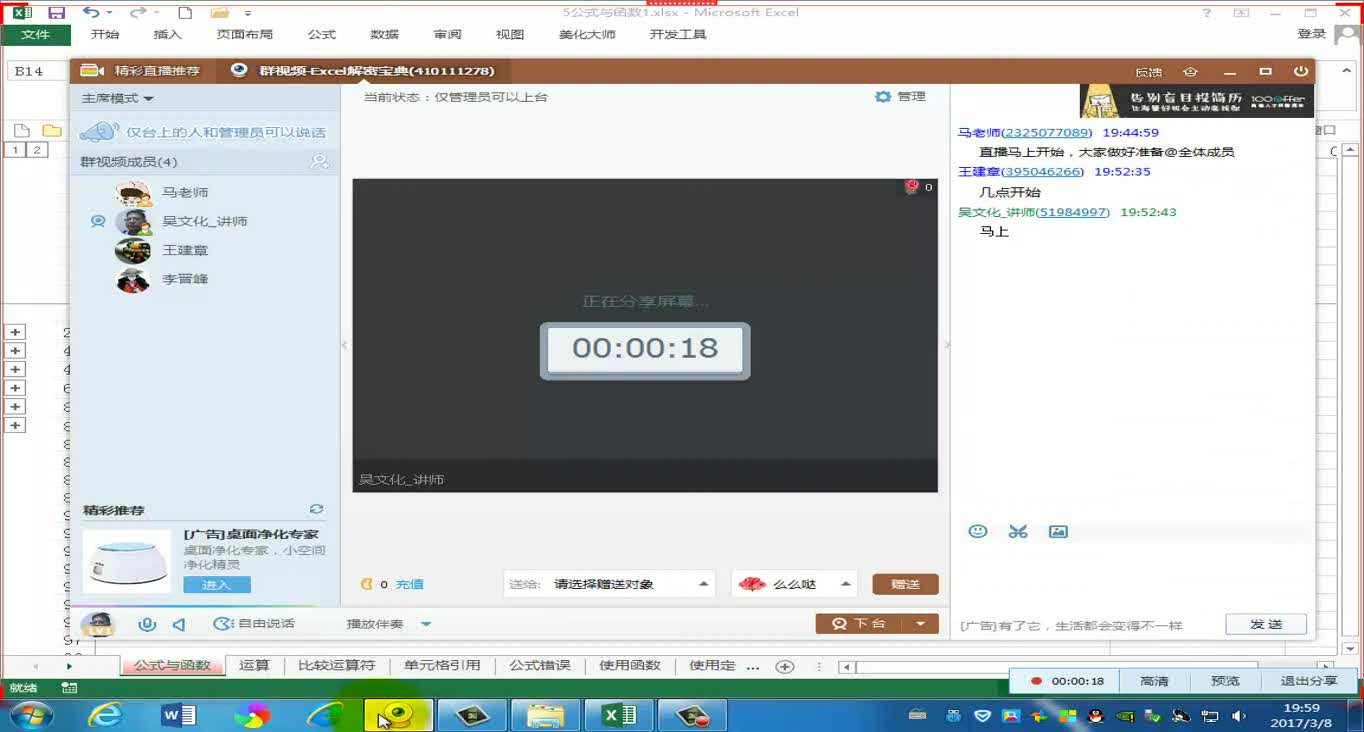Screen dimensions: 1364x732
Task: Click the 告别盲目投简历 banner ad
Action: tap(1196, 100)
